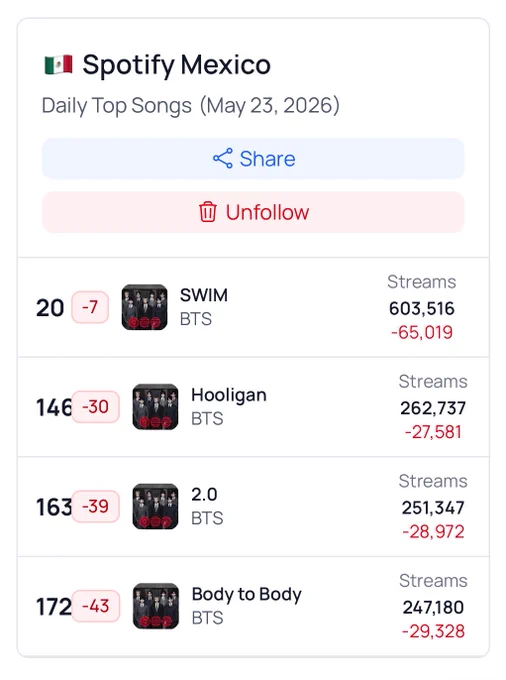Viewport: 506px width, 680px height.
Task: Select the 2.0 song title
Action: [204, 494]
